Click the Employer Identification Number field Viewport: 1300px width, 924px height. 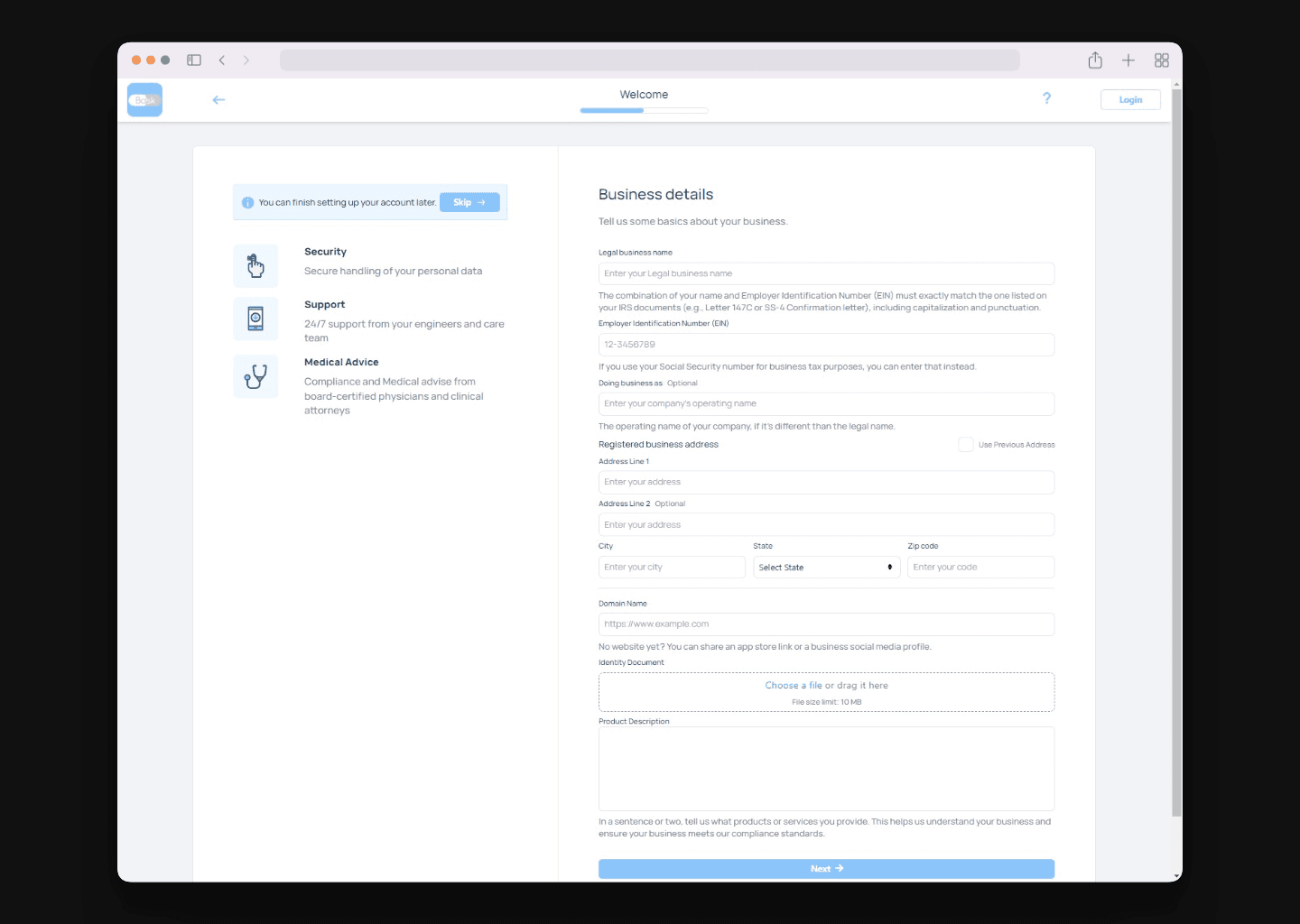[x=826, y=345]
